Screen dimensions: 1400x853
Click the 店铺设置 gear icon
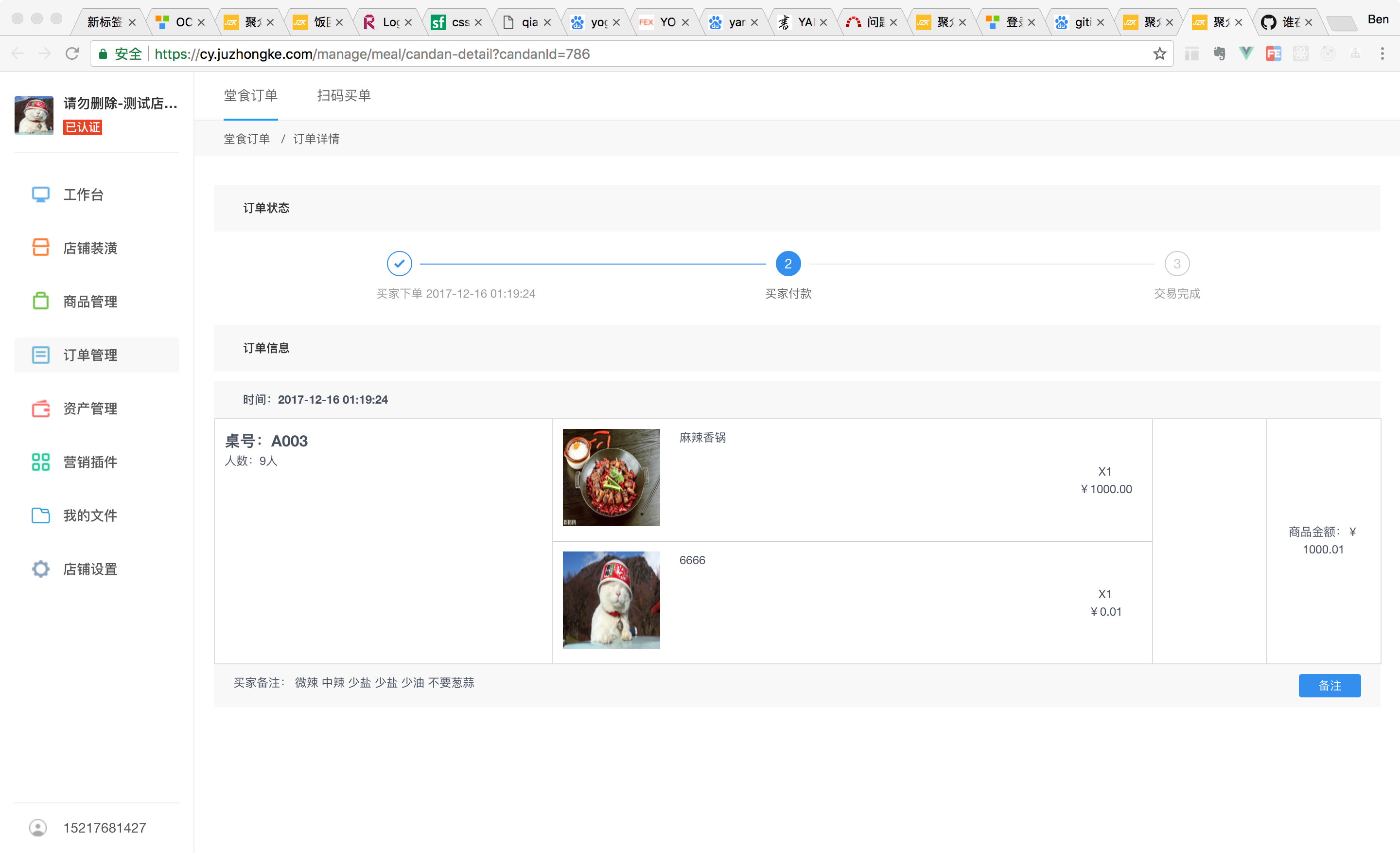[x=40, y=569]
